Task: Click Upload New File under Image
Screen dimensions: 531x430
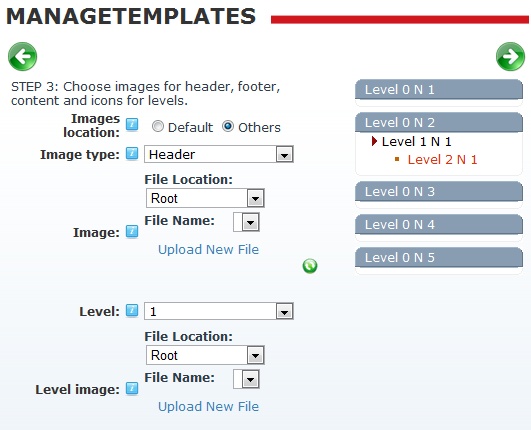Action: 209,250
